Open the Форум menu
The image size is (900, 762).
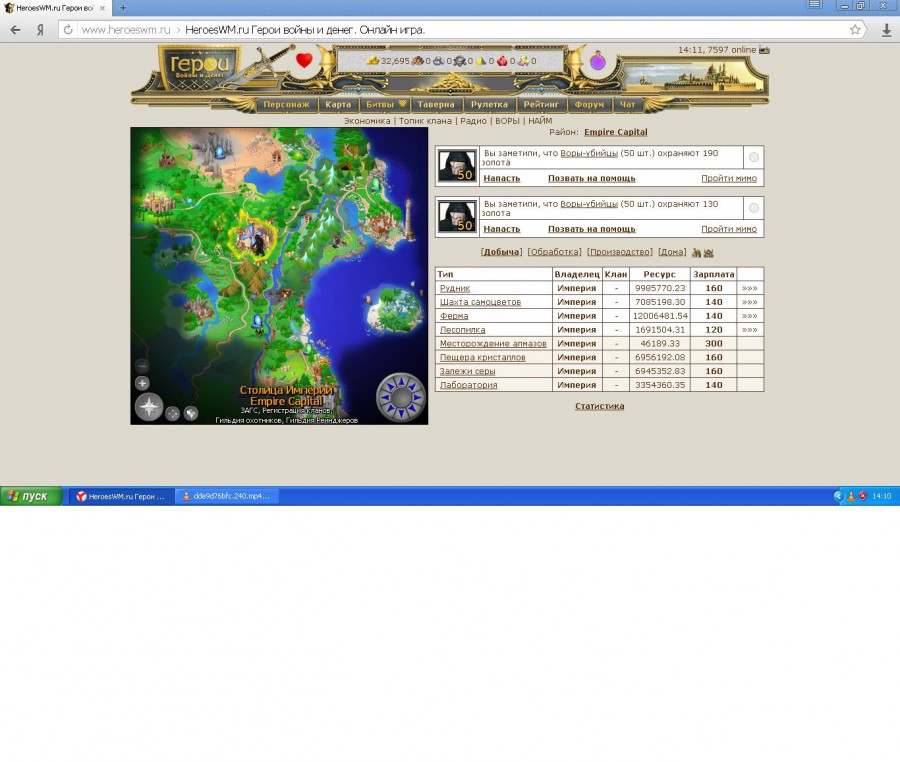click(589, 104)
